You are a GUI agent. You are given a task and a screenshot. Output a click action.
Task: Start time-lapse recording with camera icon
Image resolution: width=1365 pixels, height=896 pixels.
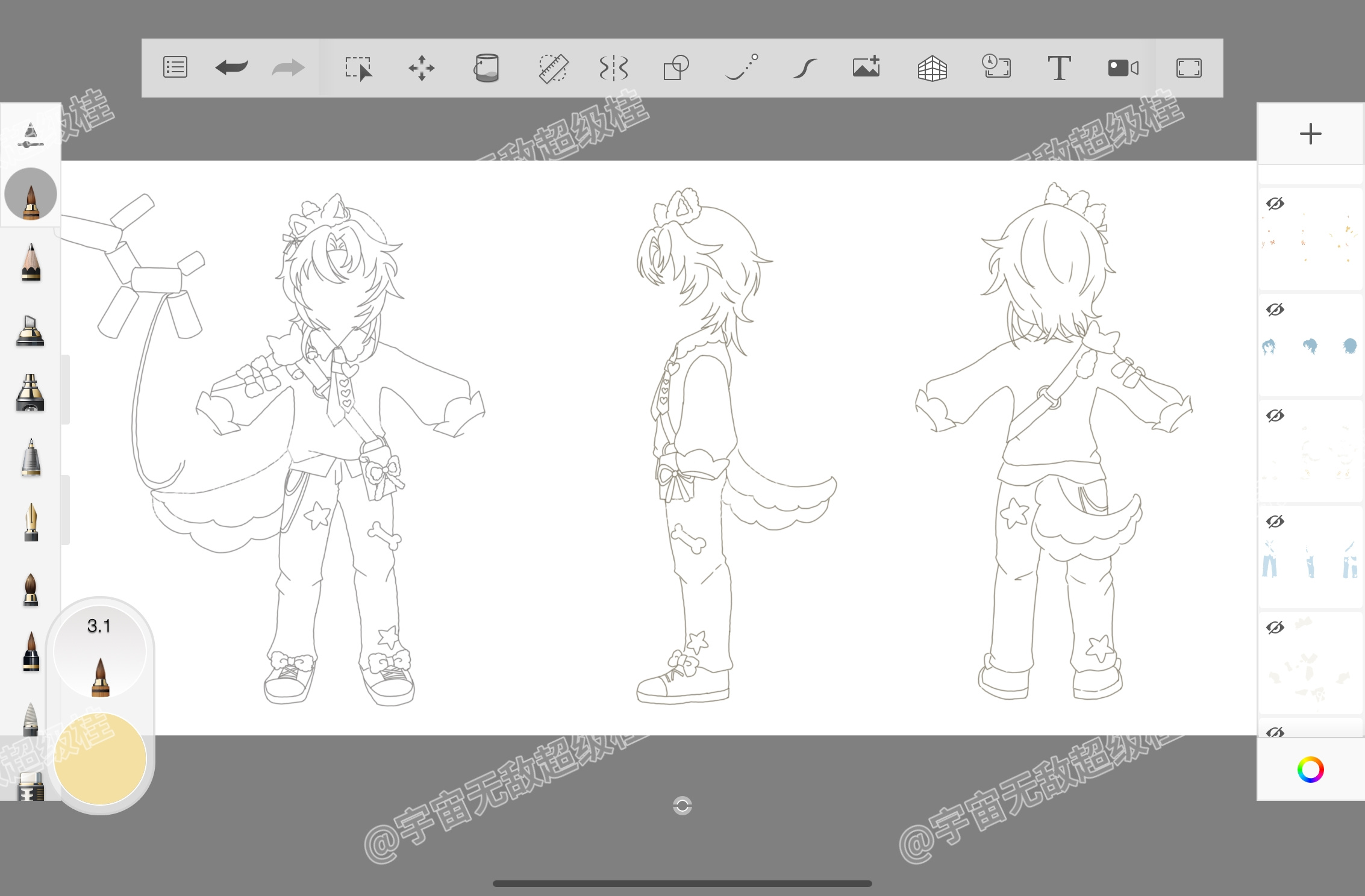click(1123, 67)
